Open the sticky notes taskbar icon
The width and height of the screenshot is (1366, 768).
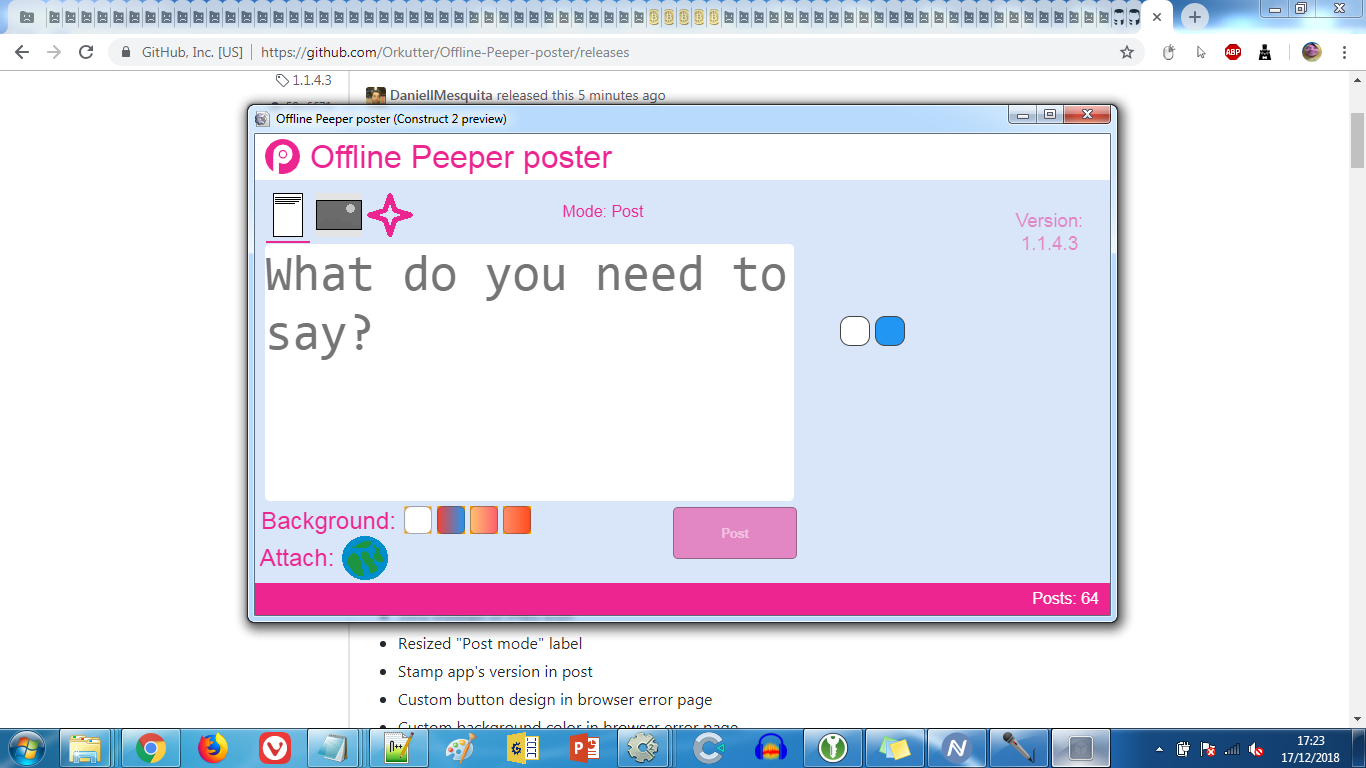[x=895, y=747]
